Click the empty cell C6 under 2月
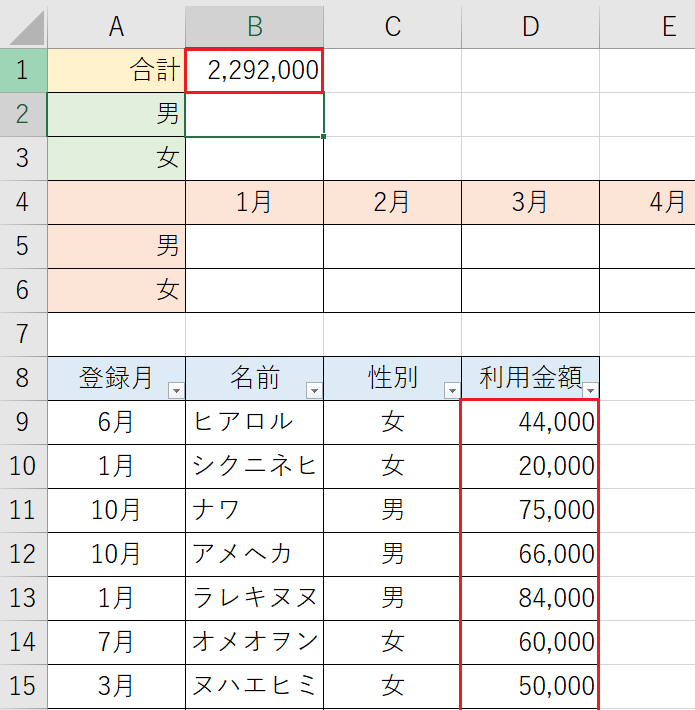This screenshot has height=710, width=695. [x=393, y=290]
